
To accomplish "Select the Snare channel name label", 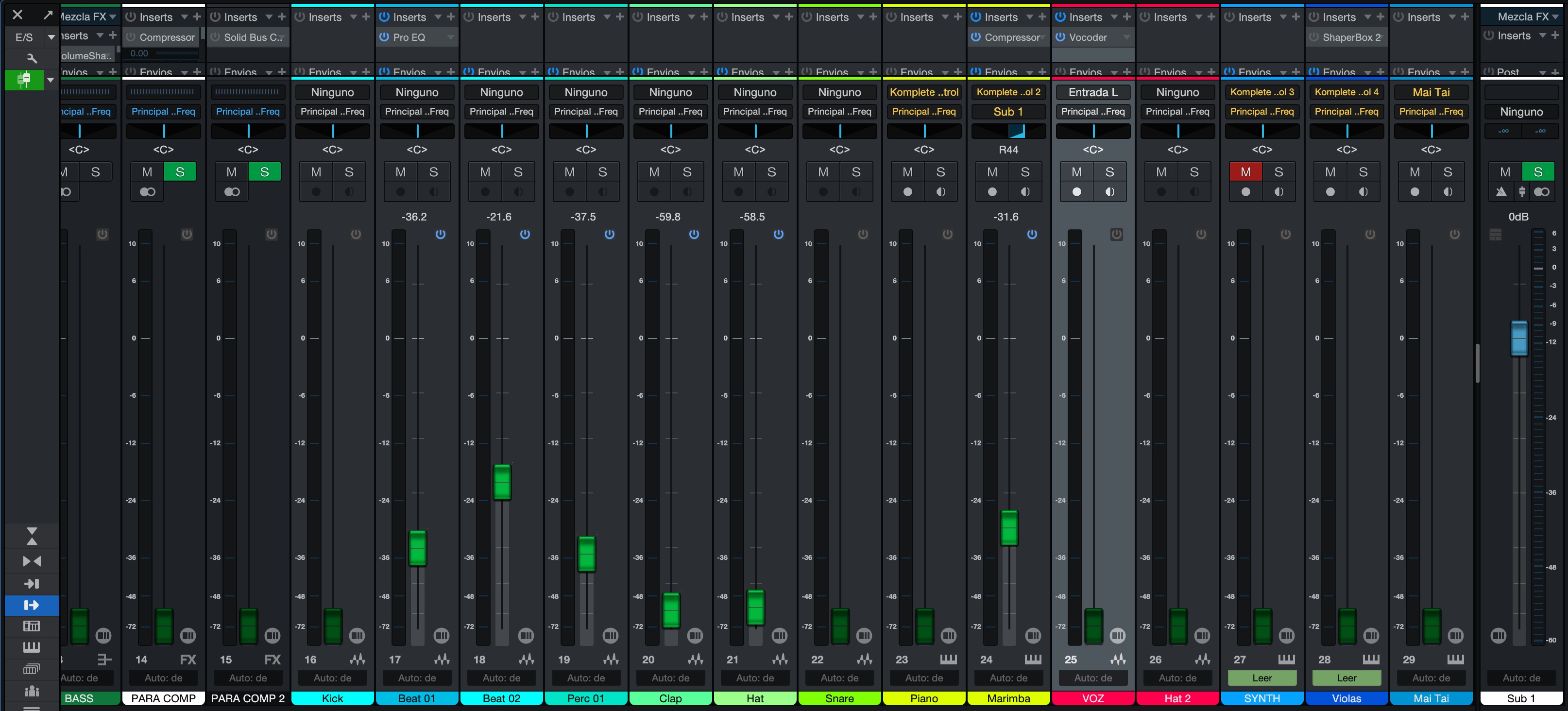I will pos(839,698).
